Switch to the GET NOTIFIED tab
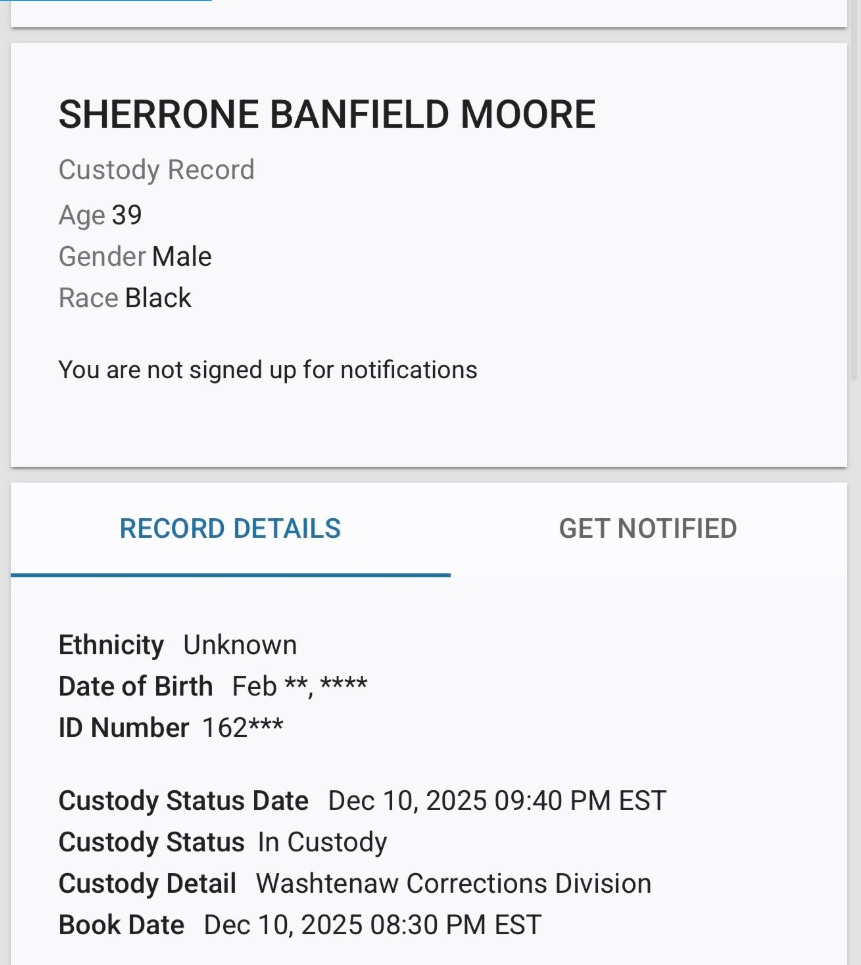This screenshot has width=861, height=965. coord(648,528)
